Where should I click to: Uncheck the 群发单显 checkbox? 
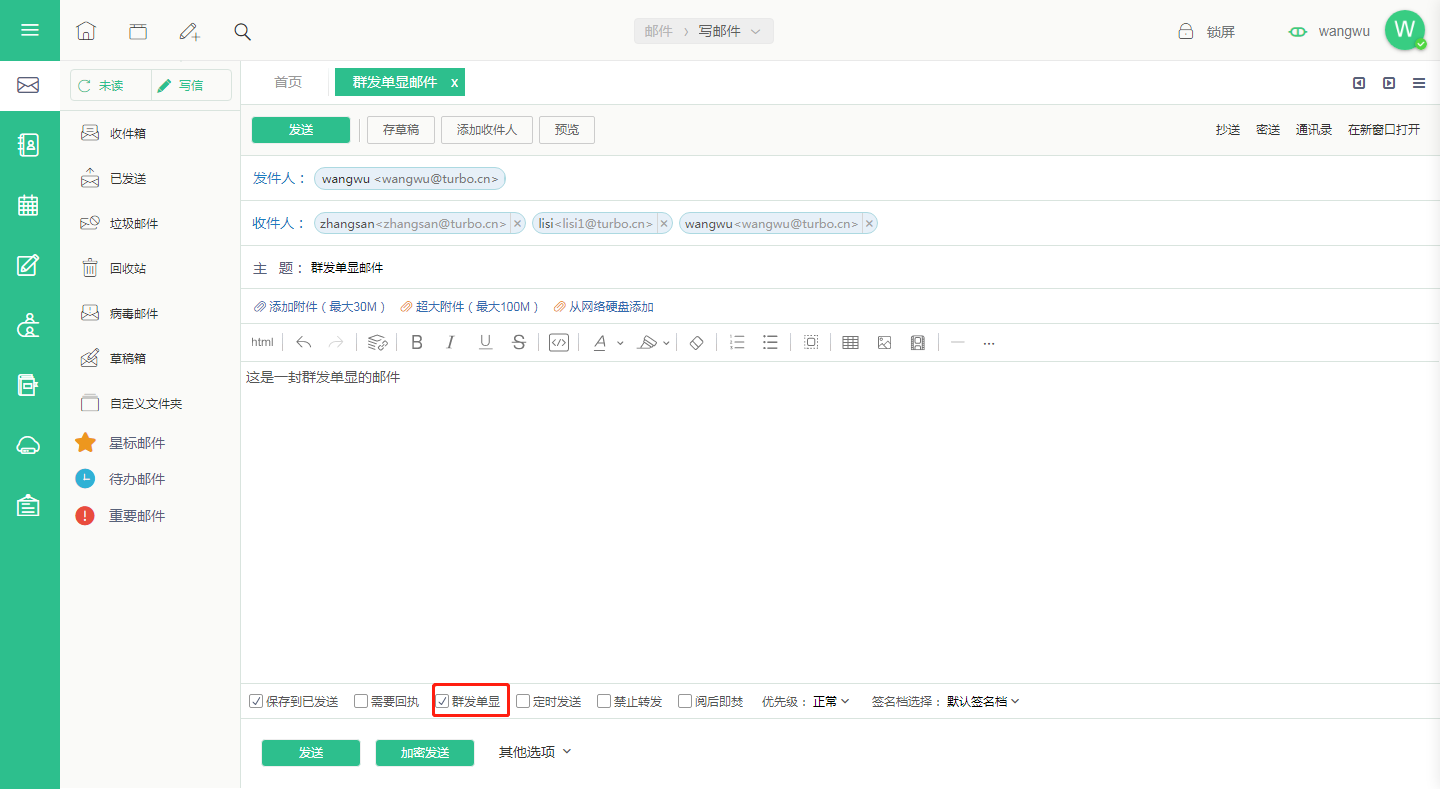pos(442,701)
